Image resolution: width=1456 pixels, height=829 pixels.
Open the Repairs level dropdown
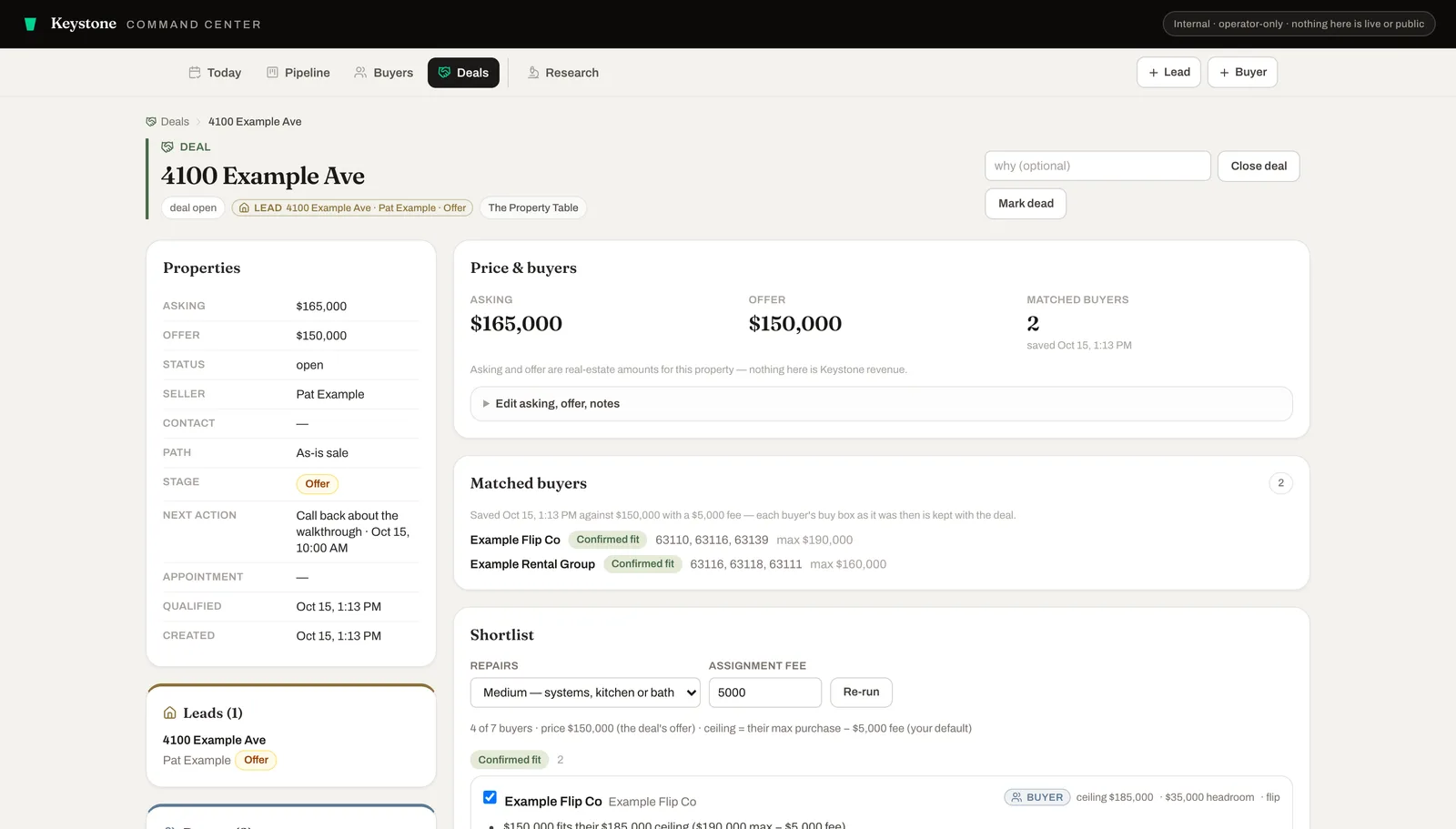[x=585, y=693]
